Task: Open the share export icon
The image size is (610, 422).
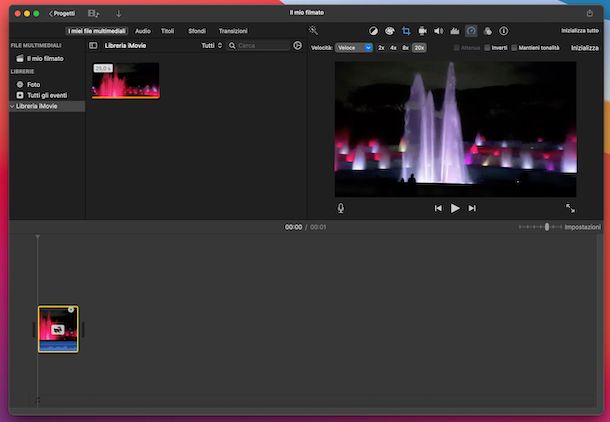Action: (x=589, y=13)
